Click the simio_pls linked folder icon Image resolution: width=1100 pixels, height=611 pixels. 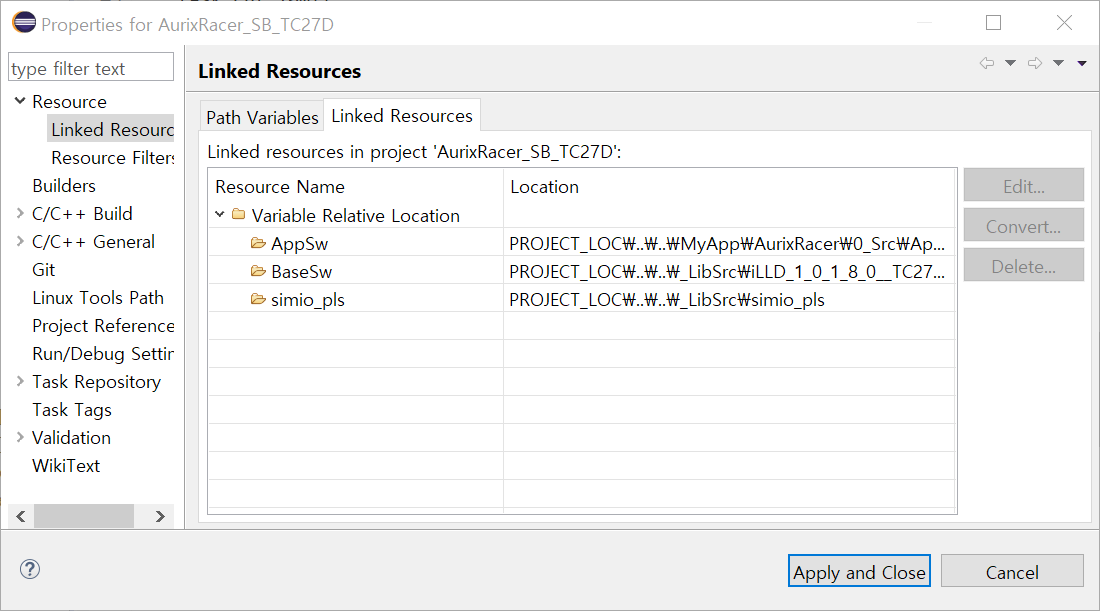(258, 299)
